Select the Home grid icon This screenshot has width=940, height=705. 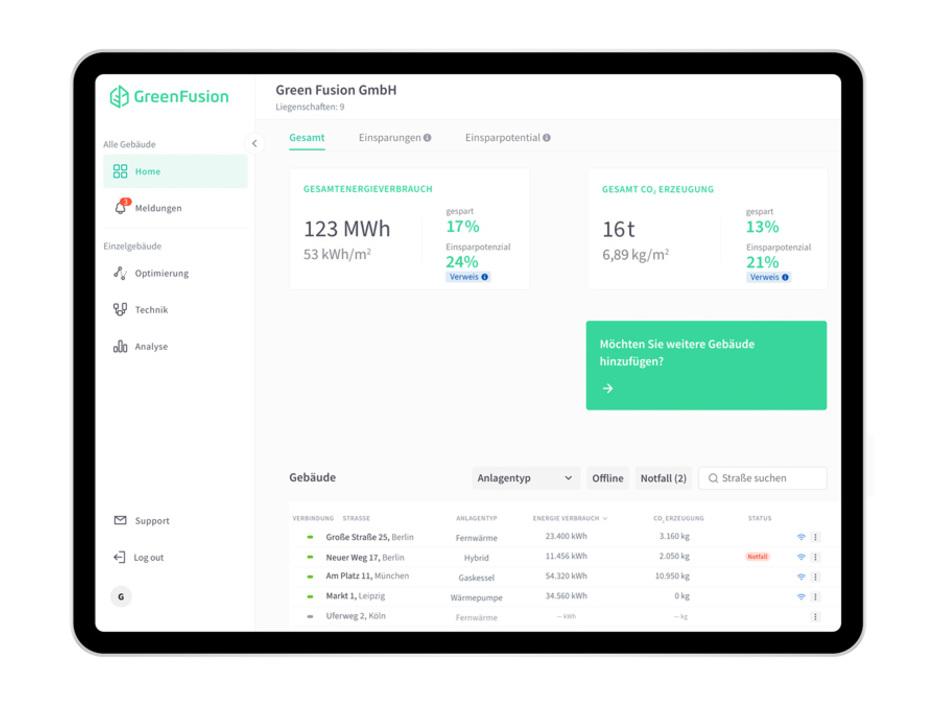[122, 171]
